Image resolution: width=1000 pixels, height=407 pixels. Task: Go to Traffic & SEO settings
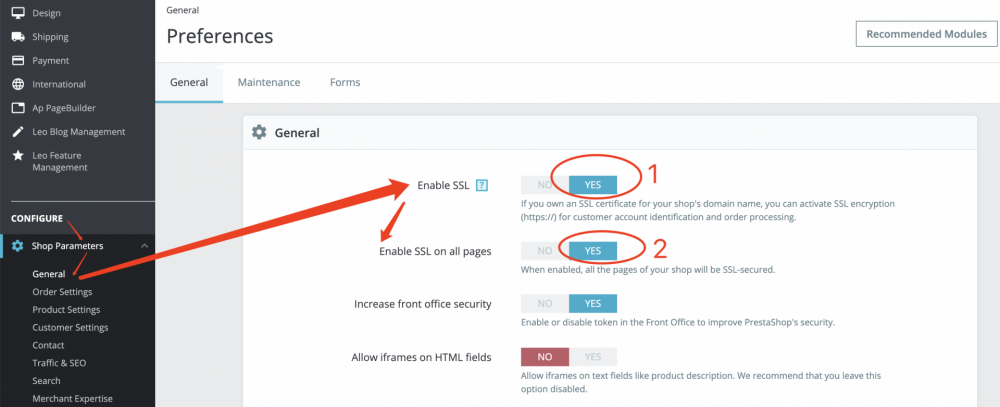click(x=60, y=363)
